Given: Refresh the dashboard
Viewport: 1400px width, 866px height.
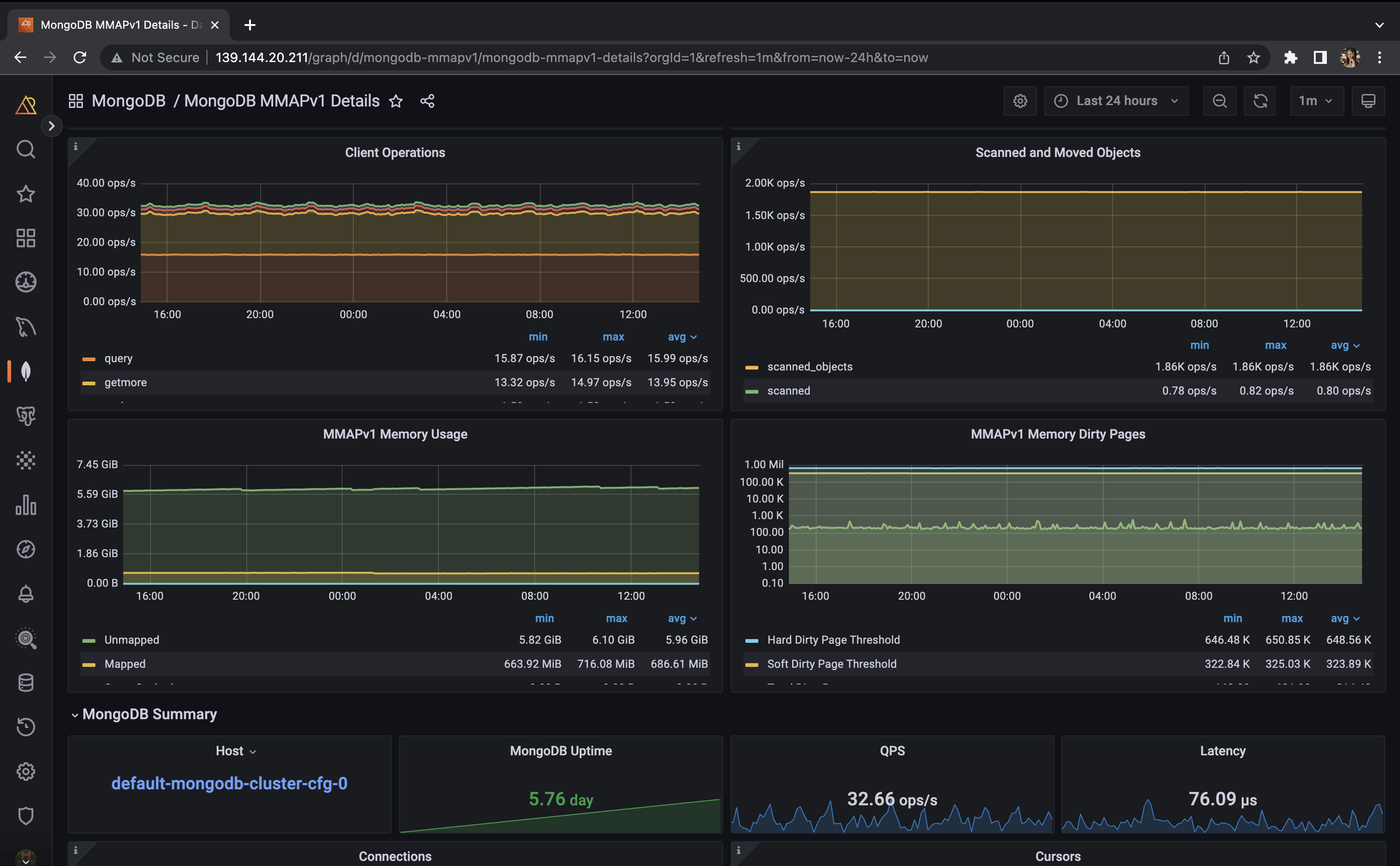Looking at the screenshot, I should [x=1260, y=101].
